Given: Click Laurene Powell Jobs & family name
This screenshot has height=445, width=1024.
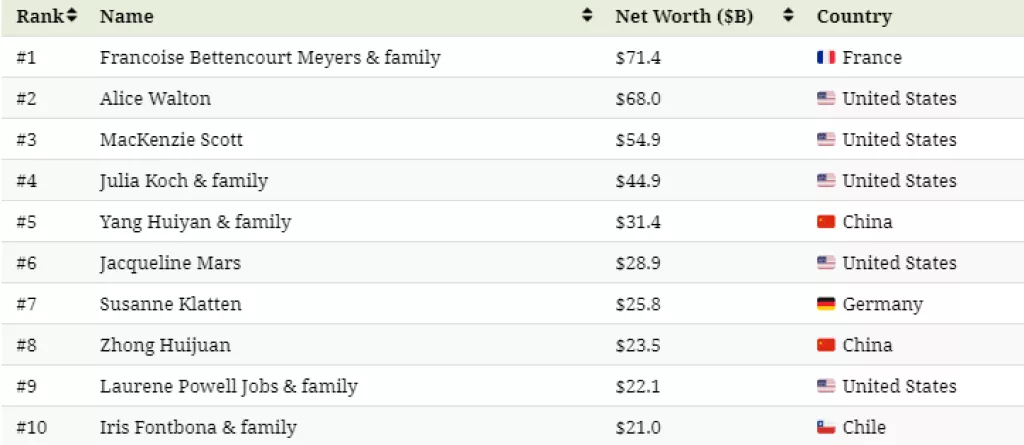Looking at the screenshot, I should [x=228, y=386].
